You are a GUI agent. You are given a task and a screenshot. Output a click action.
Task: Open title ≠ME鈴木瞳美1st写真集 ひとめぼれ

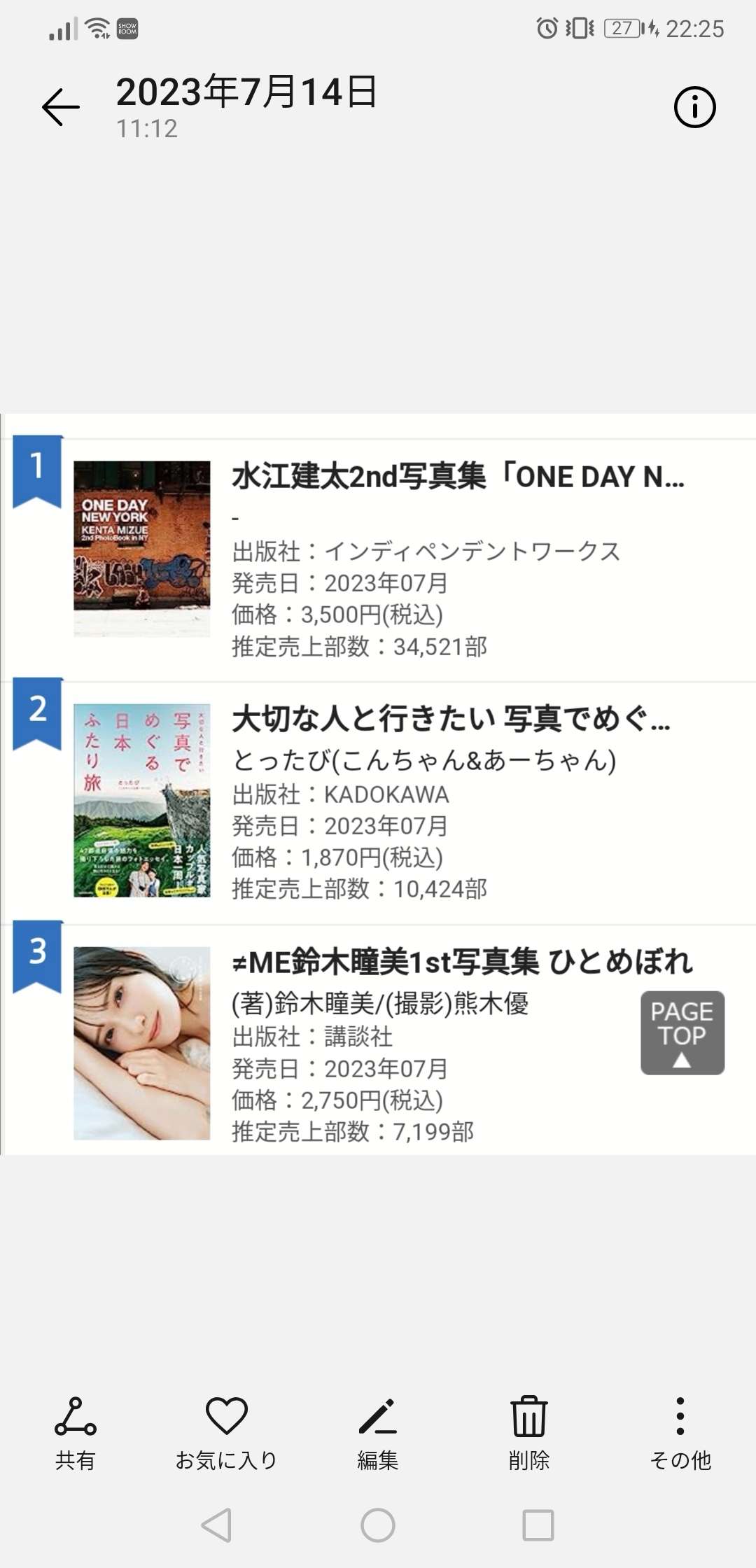tap(462, 962)
